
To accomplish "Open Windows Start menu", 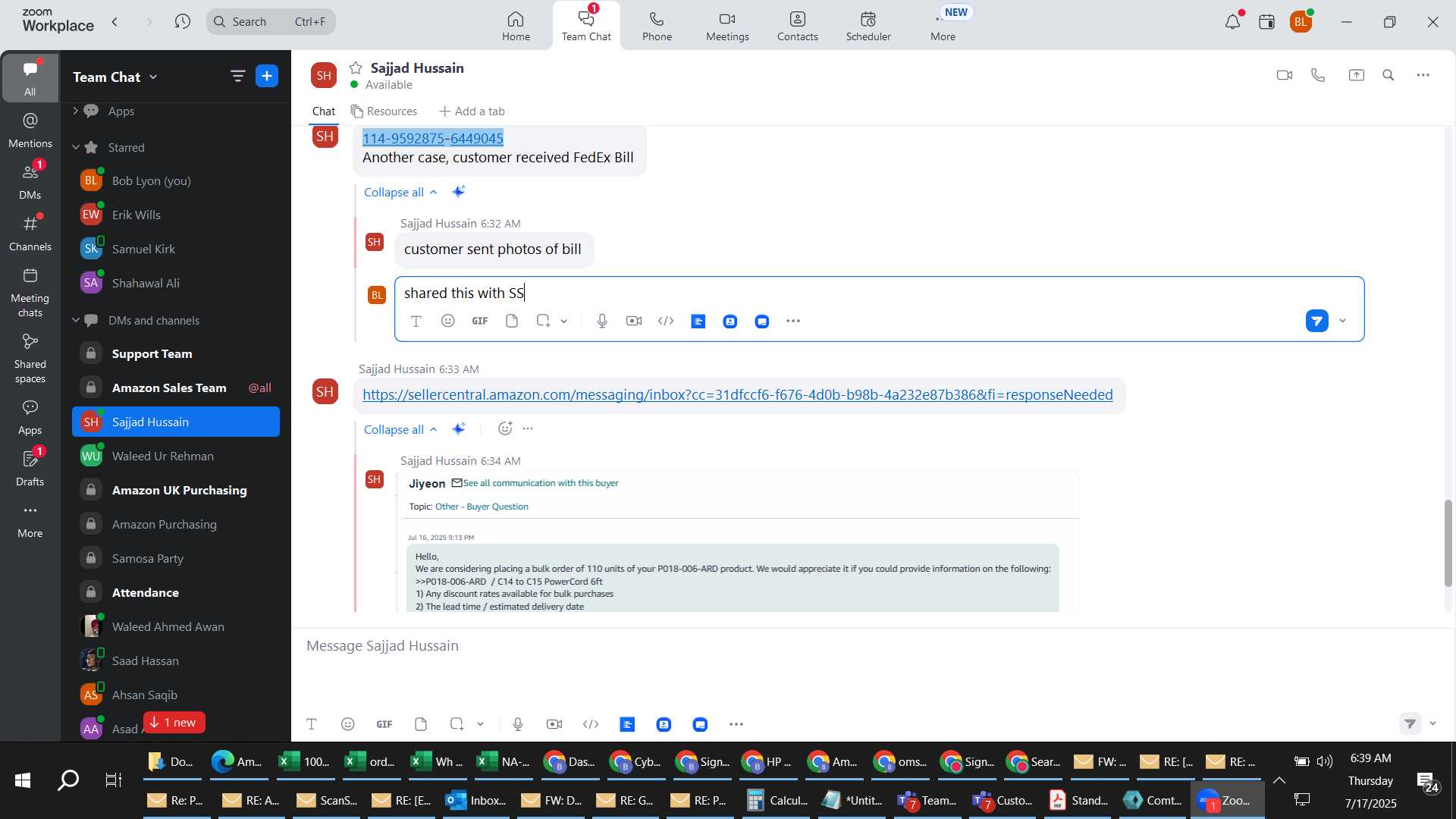I will pyautogui.click(x=23, y=780).
